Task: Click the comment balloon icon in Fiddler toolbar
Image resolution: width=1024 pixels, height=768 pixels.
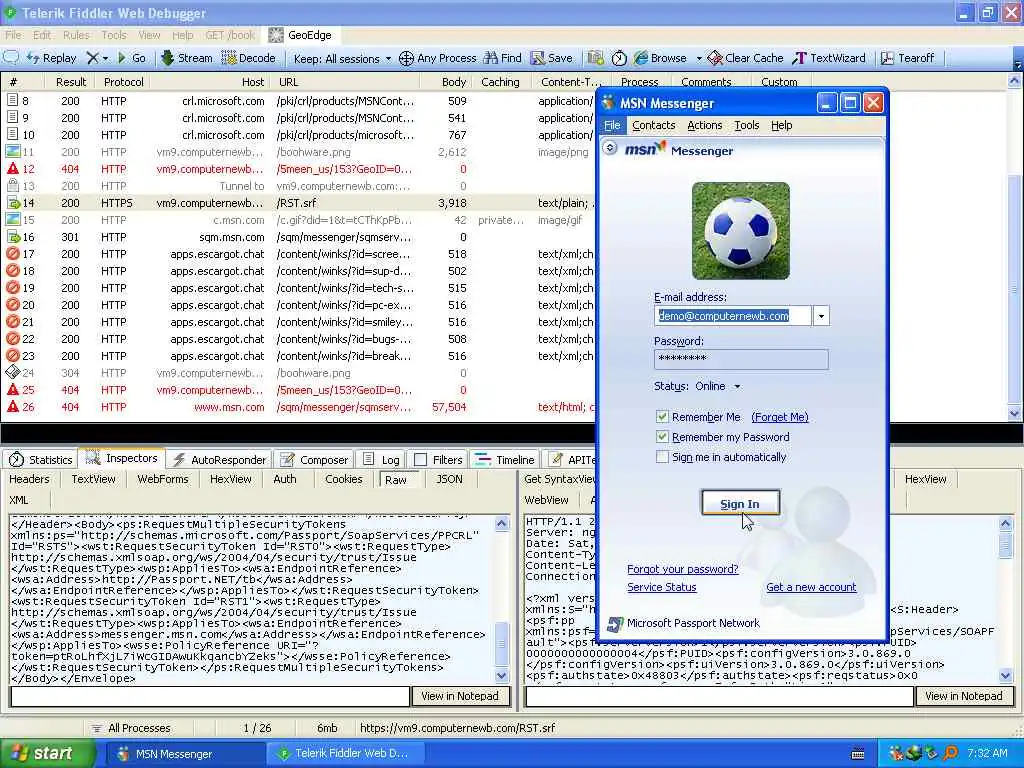Action: [11, 57]
